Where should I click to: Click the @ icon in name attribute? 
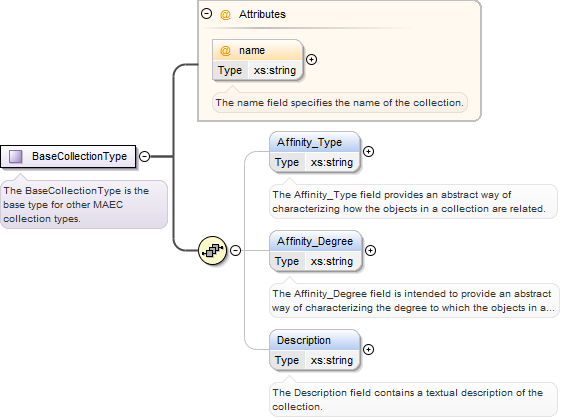point(225,50)
